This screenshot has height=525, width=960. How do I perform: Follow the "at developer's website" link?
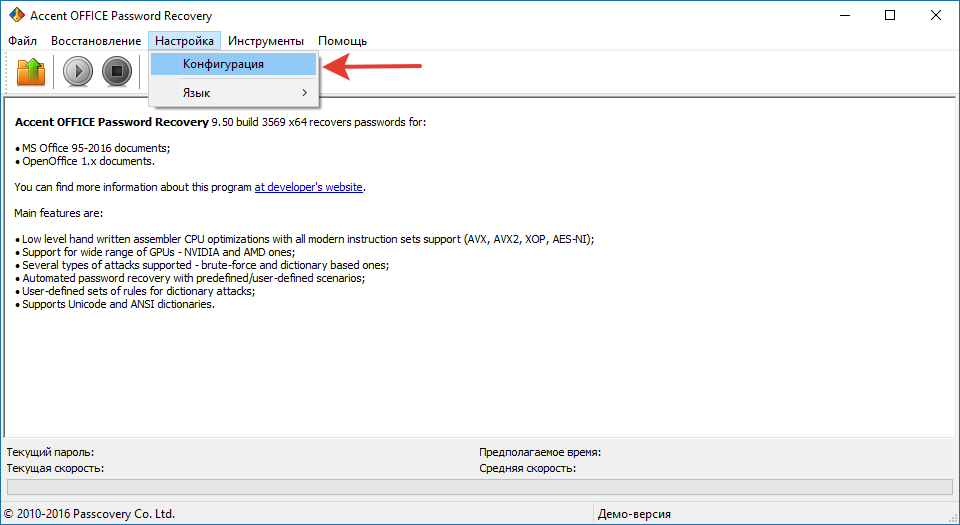[x=308, y=187]
